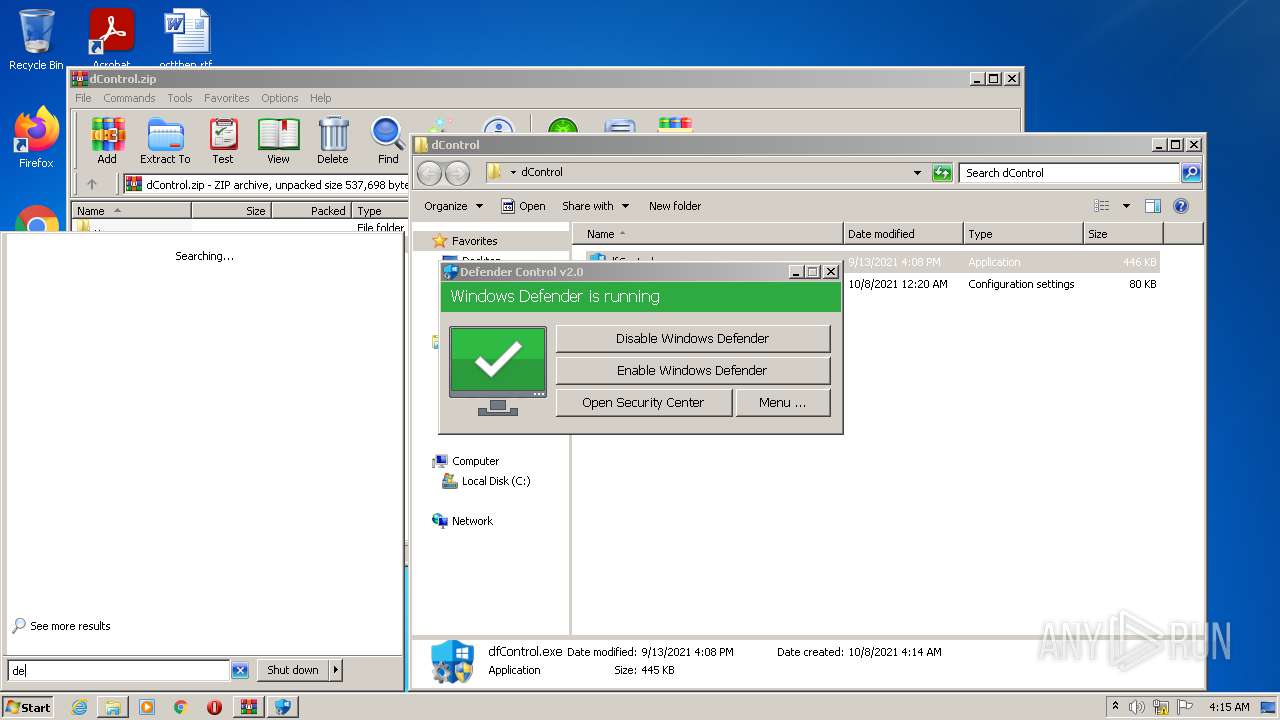1280x720 pixels.
Task: Expand Shut down options arrow
Action: coord(335,670)
